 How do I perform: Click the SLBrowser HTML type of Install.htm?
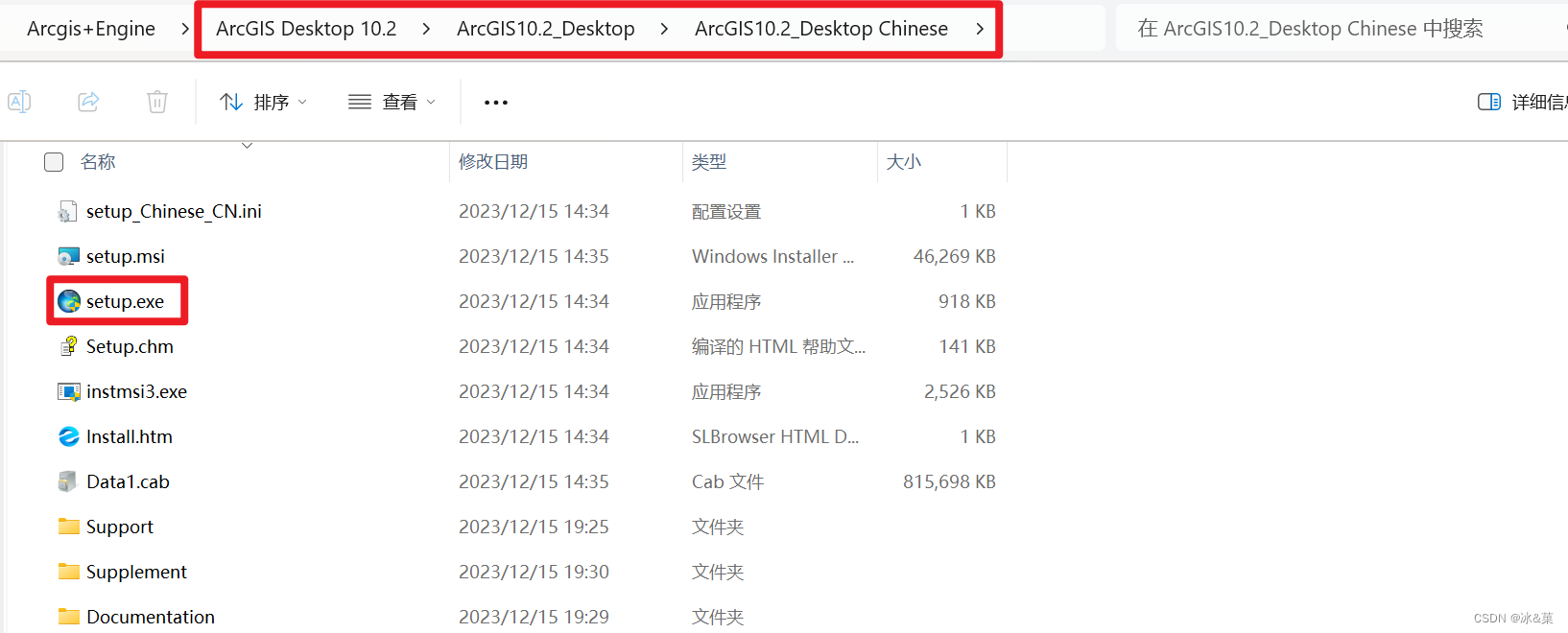(775, 436)
